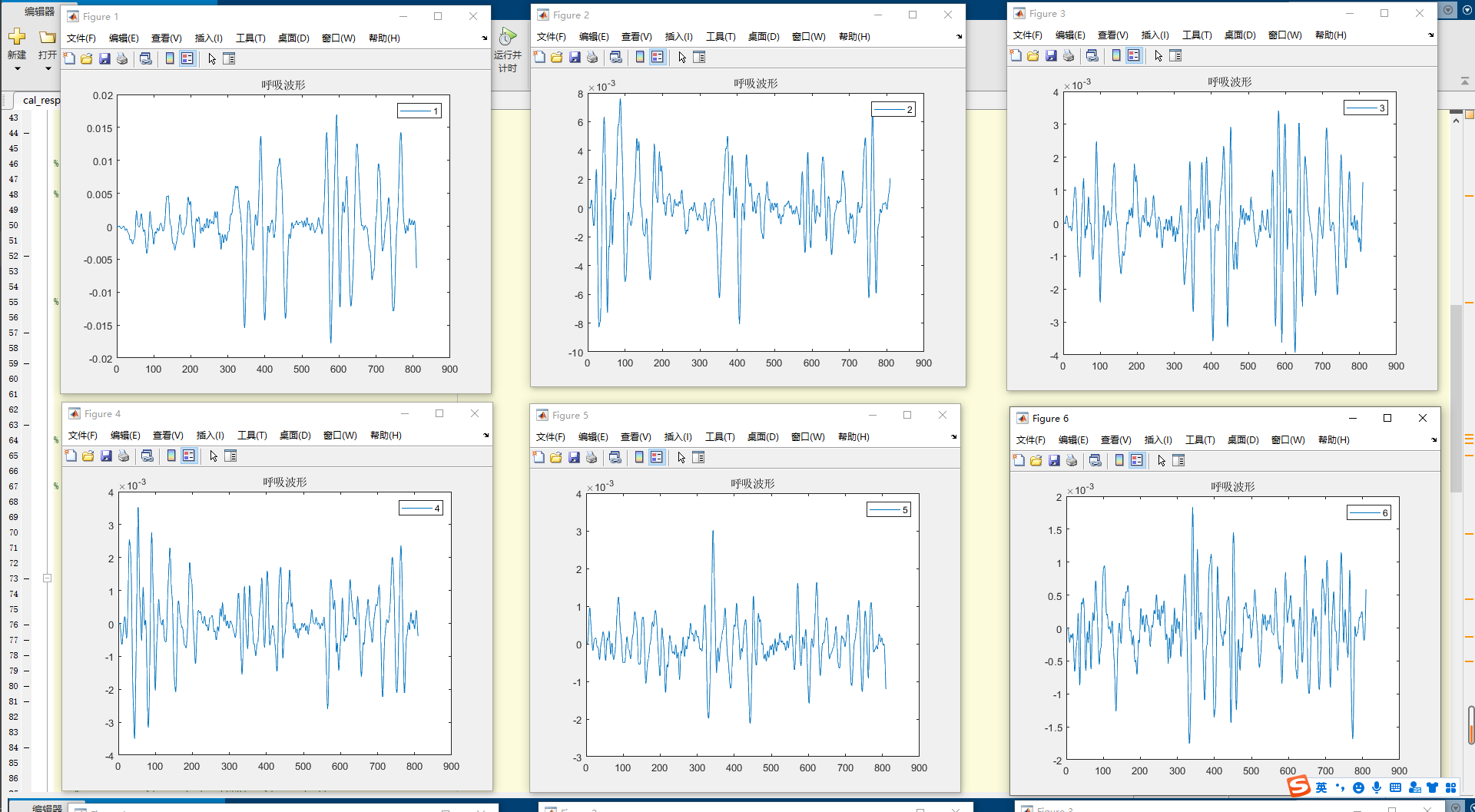This screenshot has height=812, width=1475.
Task: Open Property Inspector icon in Figure 2
Action: 699,57
